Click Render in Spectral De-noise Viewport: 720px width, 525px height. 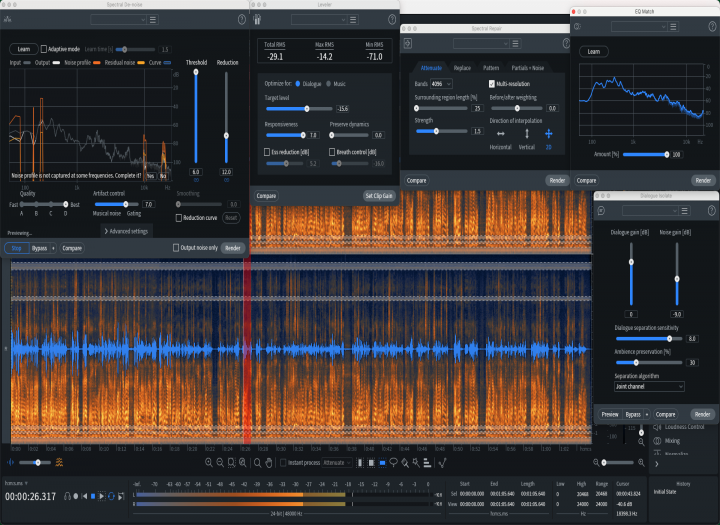(x=232, y=248)
